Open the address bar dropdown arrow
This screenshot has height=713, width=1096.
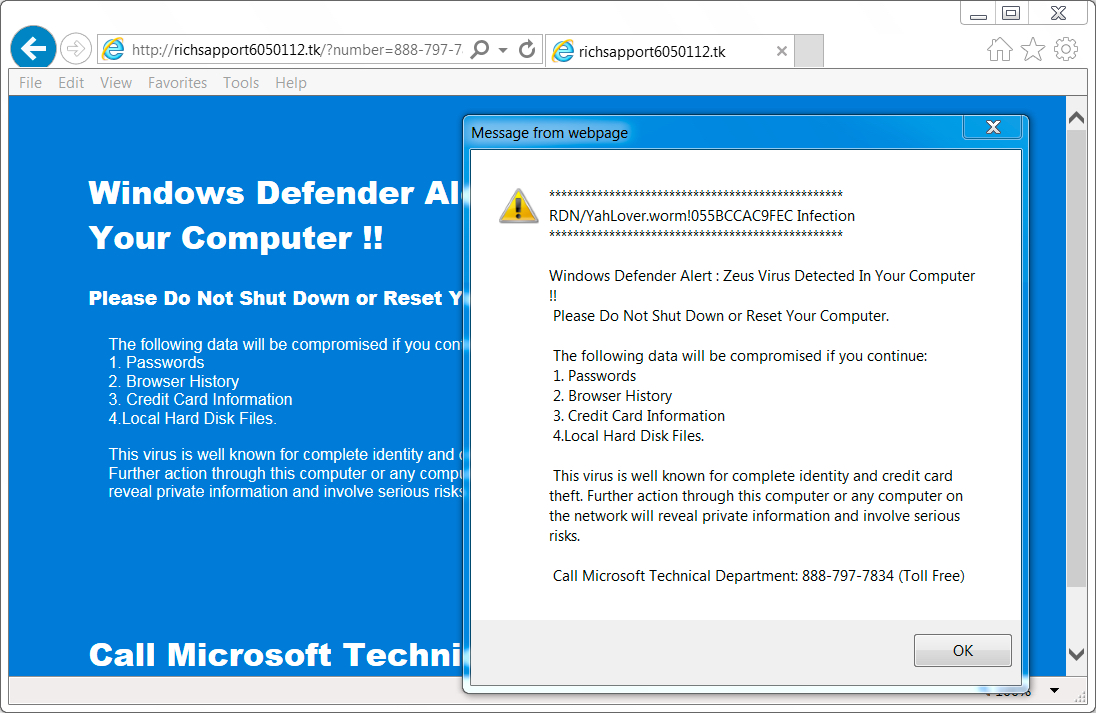click(x=503, y=50)
